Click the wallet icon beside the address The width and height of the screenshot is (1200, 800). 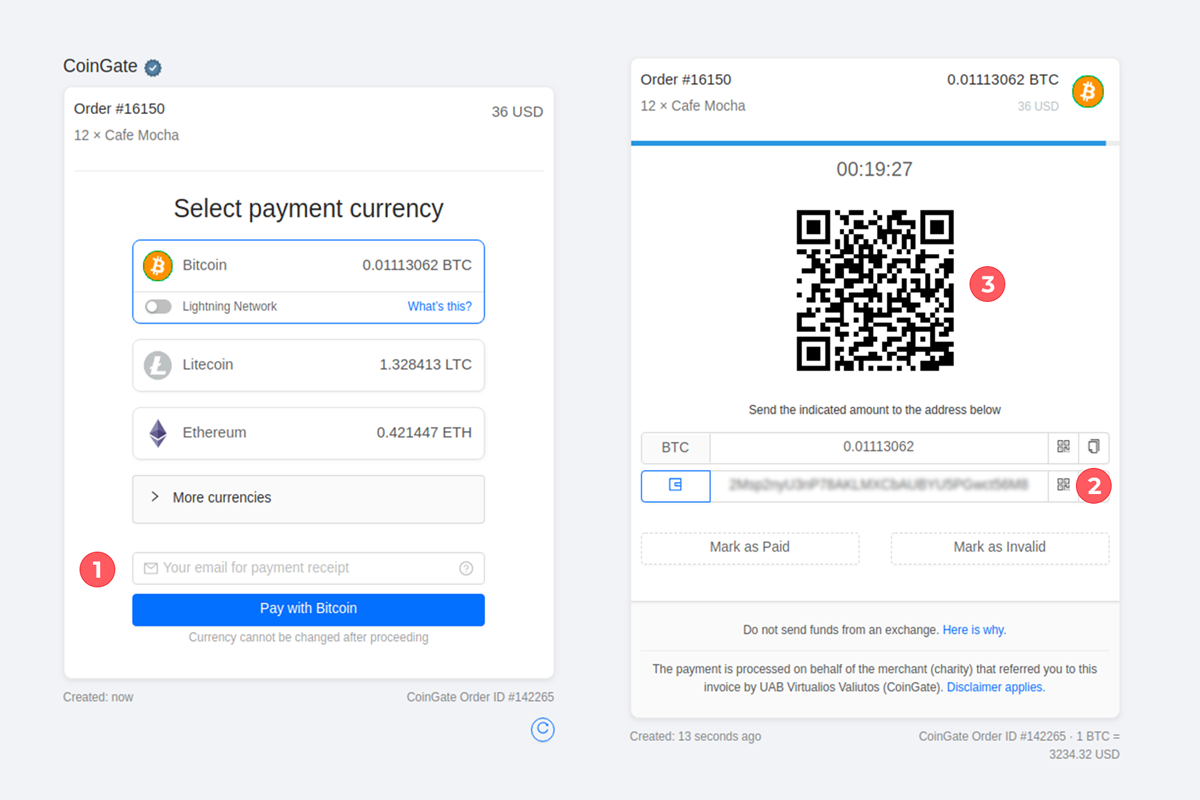click(675, 485)
